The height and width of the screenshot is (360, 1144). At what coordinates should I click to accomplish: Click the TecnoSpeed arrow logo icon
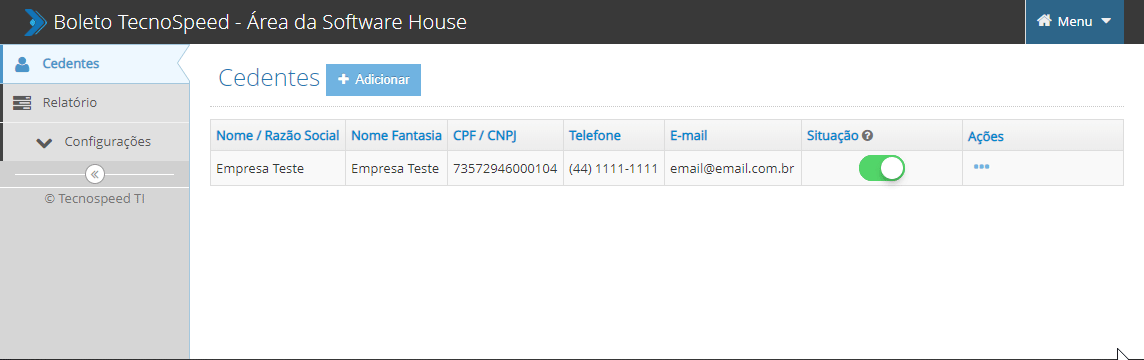[x=34, y=22]
